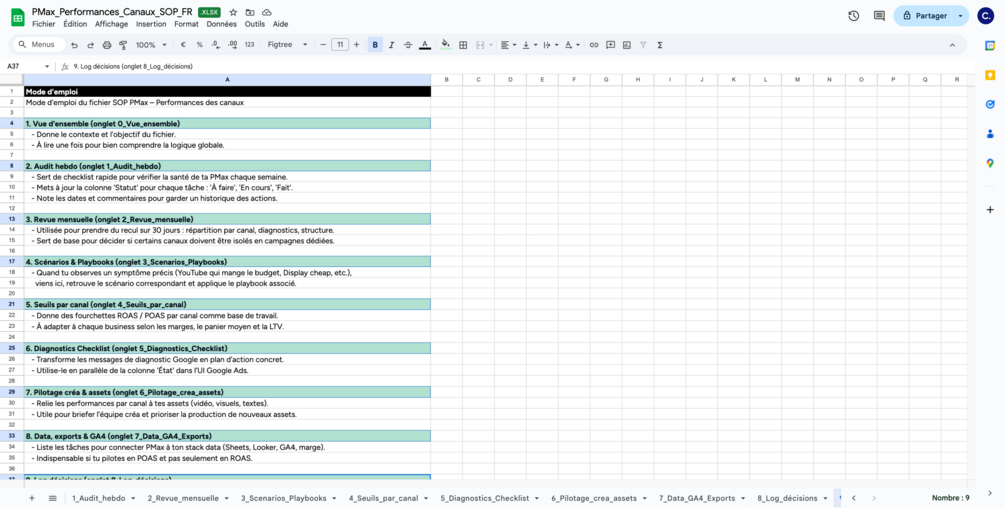Undo the last action

point(74,45)
